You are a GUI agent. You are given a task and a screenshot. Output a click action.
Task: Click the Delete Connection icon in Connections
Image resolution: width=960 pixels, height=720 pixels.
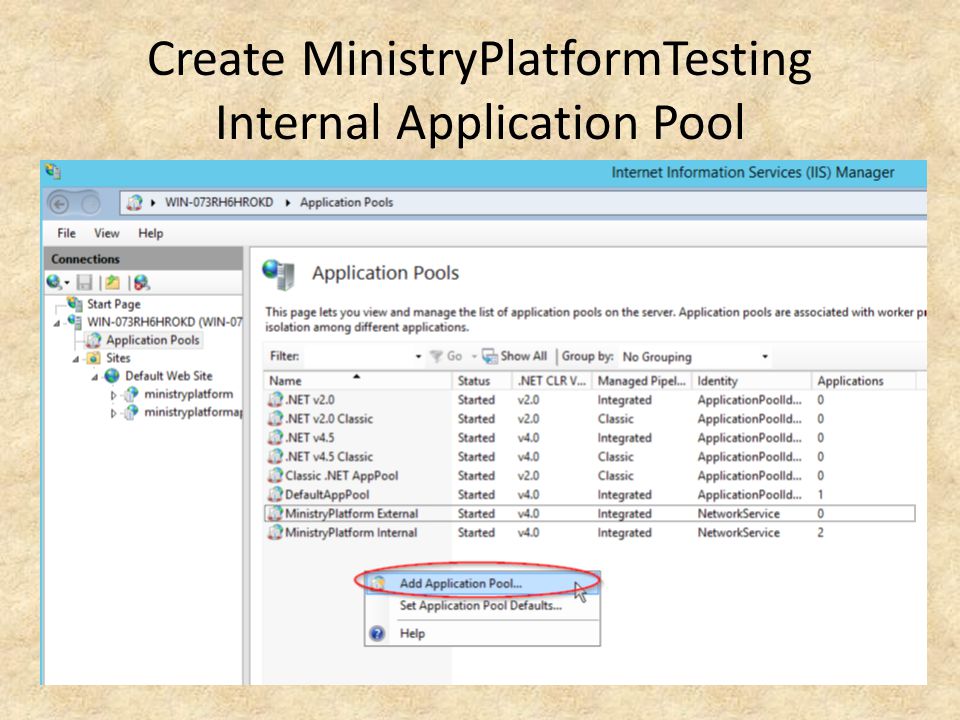tap(142, 282)
